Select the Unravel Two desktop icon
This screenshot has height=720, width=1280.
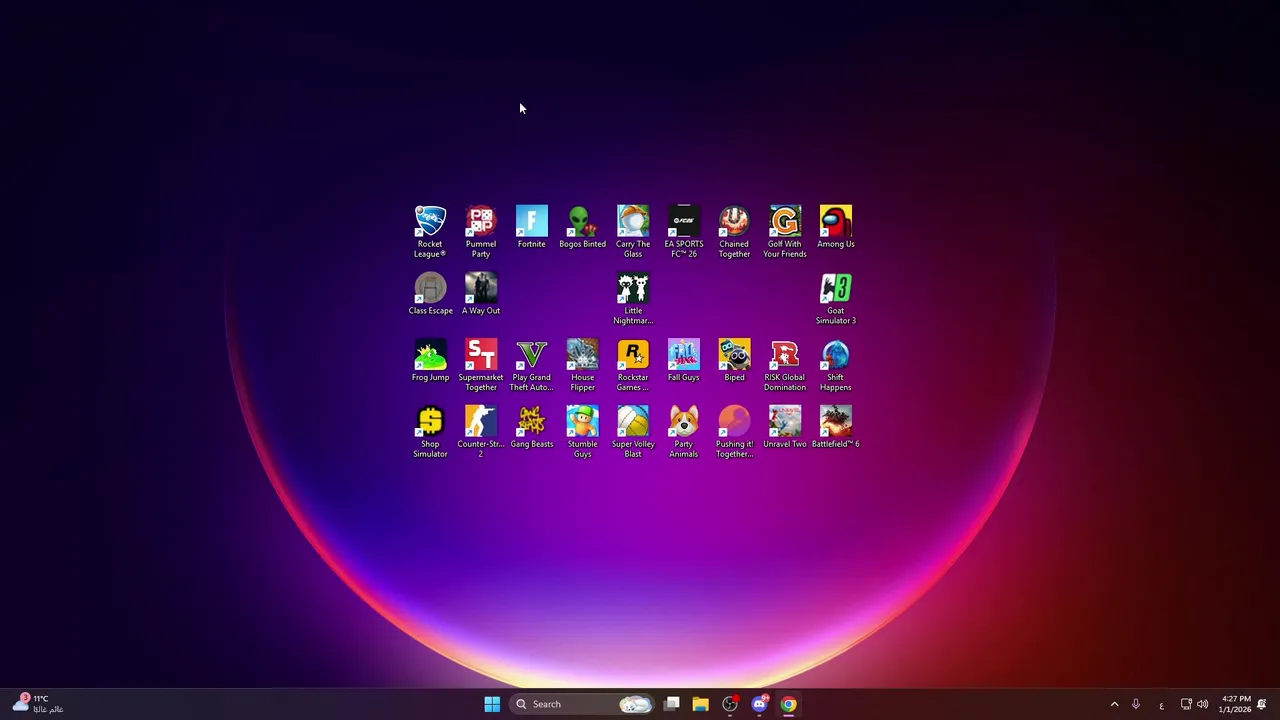pos(785,428)
